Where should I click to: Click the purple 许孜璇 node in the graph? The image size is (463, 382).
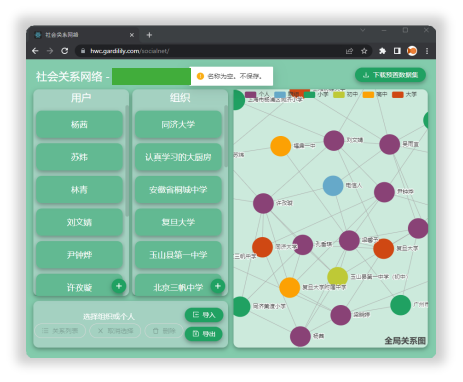[263, 203]
